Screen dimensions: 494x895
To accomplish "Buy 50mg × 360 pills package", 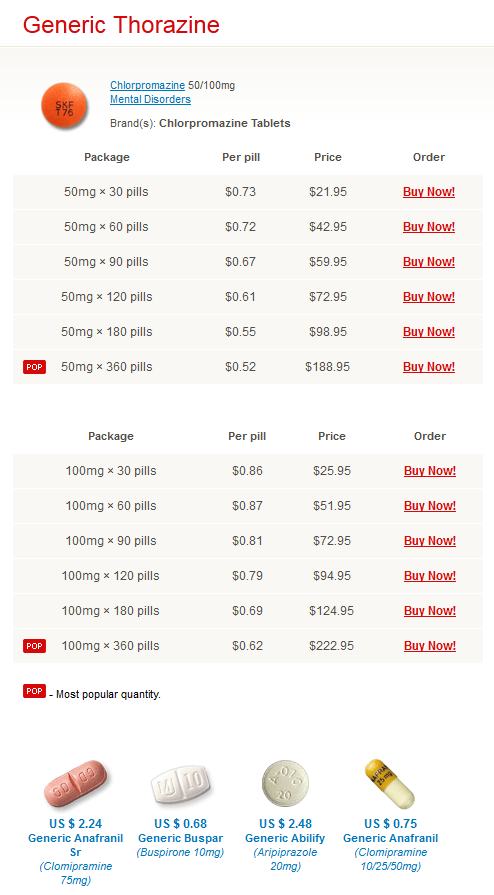I will pos(429,367).
